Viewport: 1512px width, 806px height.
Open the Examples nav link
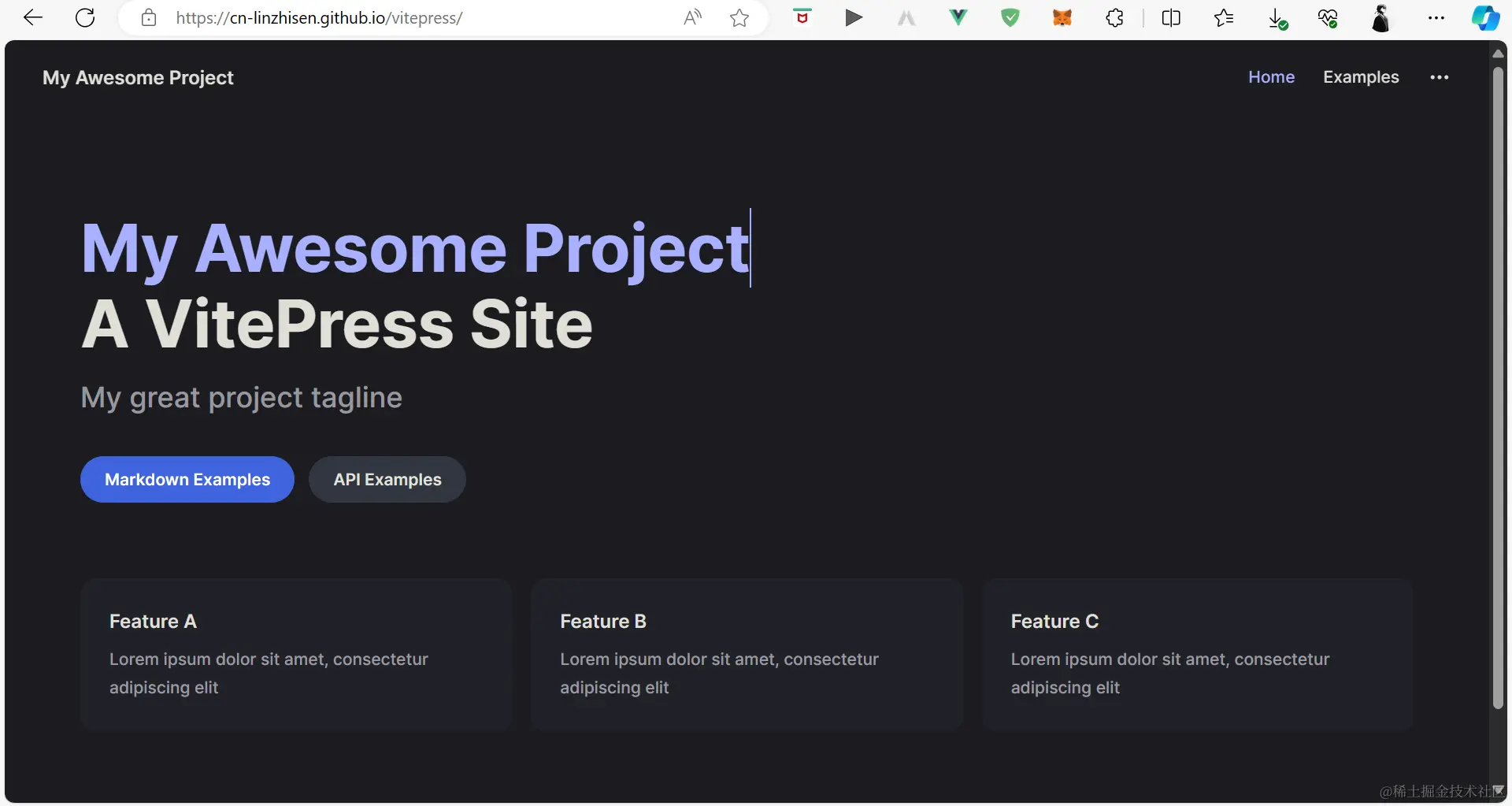(x=1361, y=77)
